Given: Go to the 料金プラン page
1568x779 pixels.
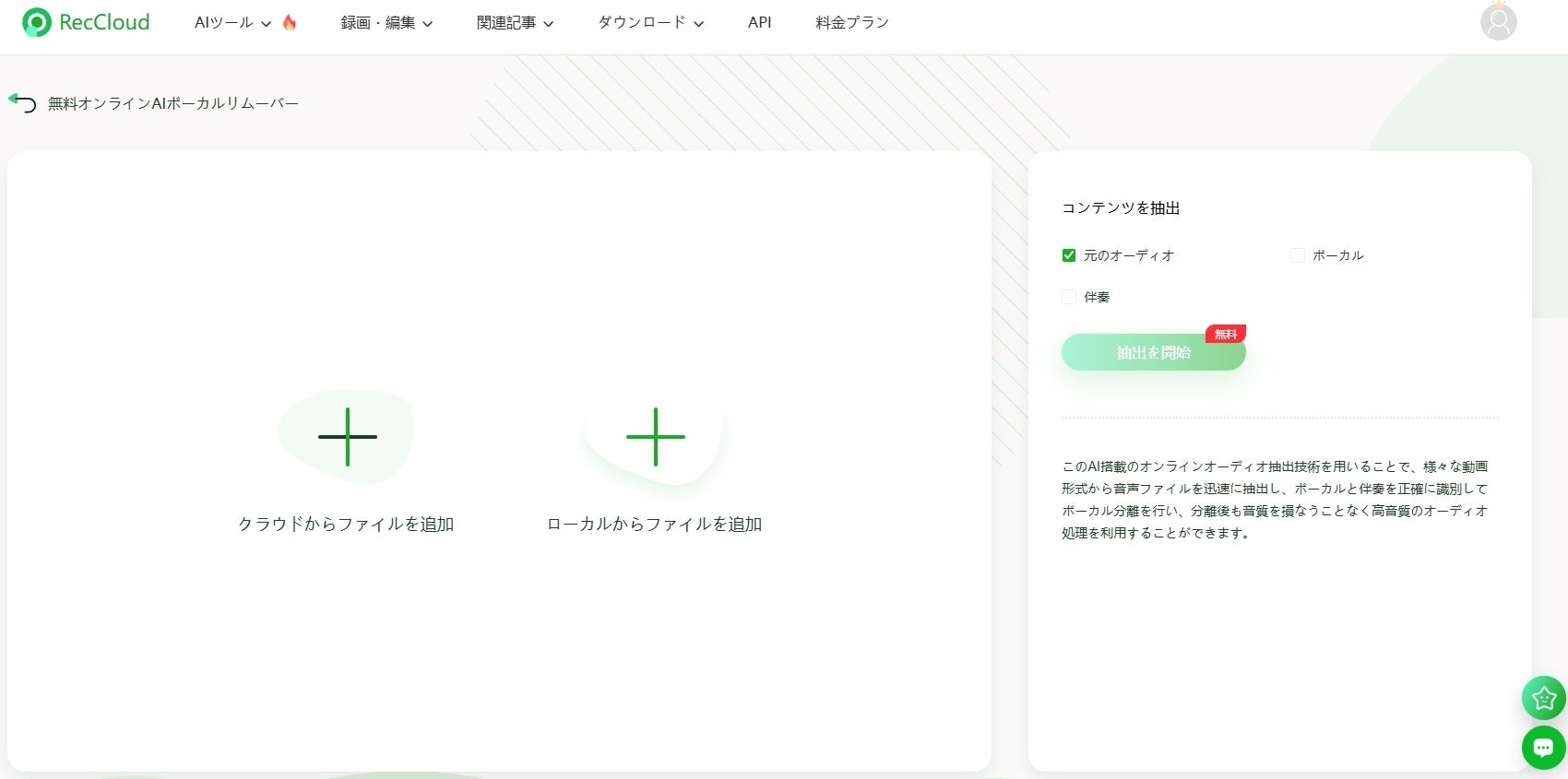Looking at the screenshot, I should click(x=852, y=22).
